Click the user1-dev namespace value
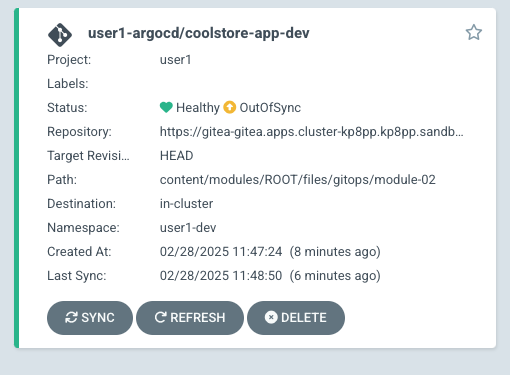This screenshot has height=375, width=510. (188, 228)
